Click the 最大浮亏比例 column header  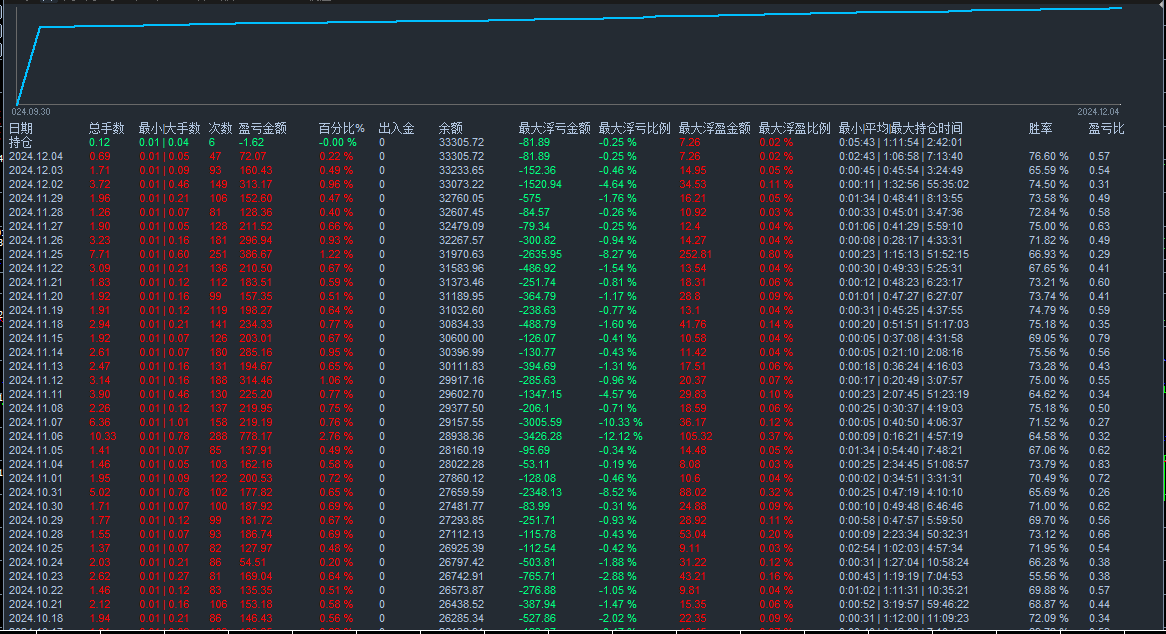tap(634, 129)
